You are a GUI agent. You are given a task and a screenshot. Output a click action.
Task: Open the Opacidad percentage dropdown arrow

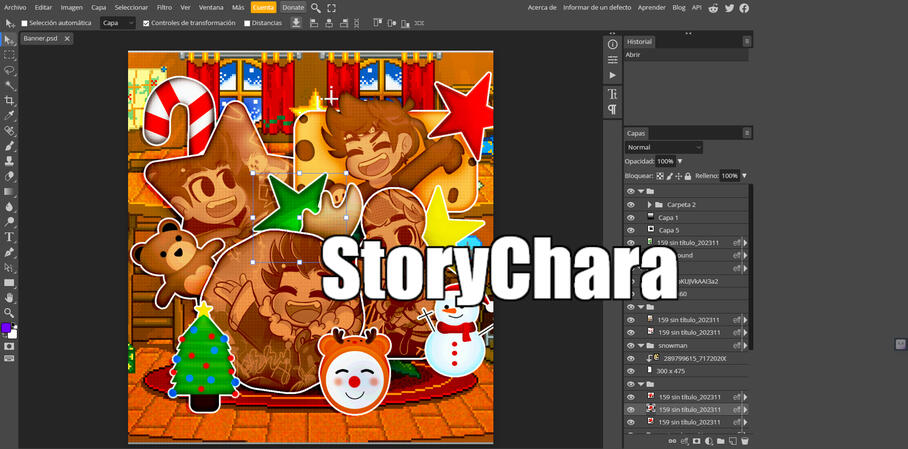(x=680, y=161)
